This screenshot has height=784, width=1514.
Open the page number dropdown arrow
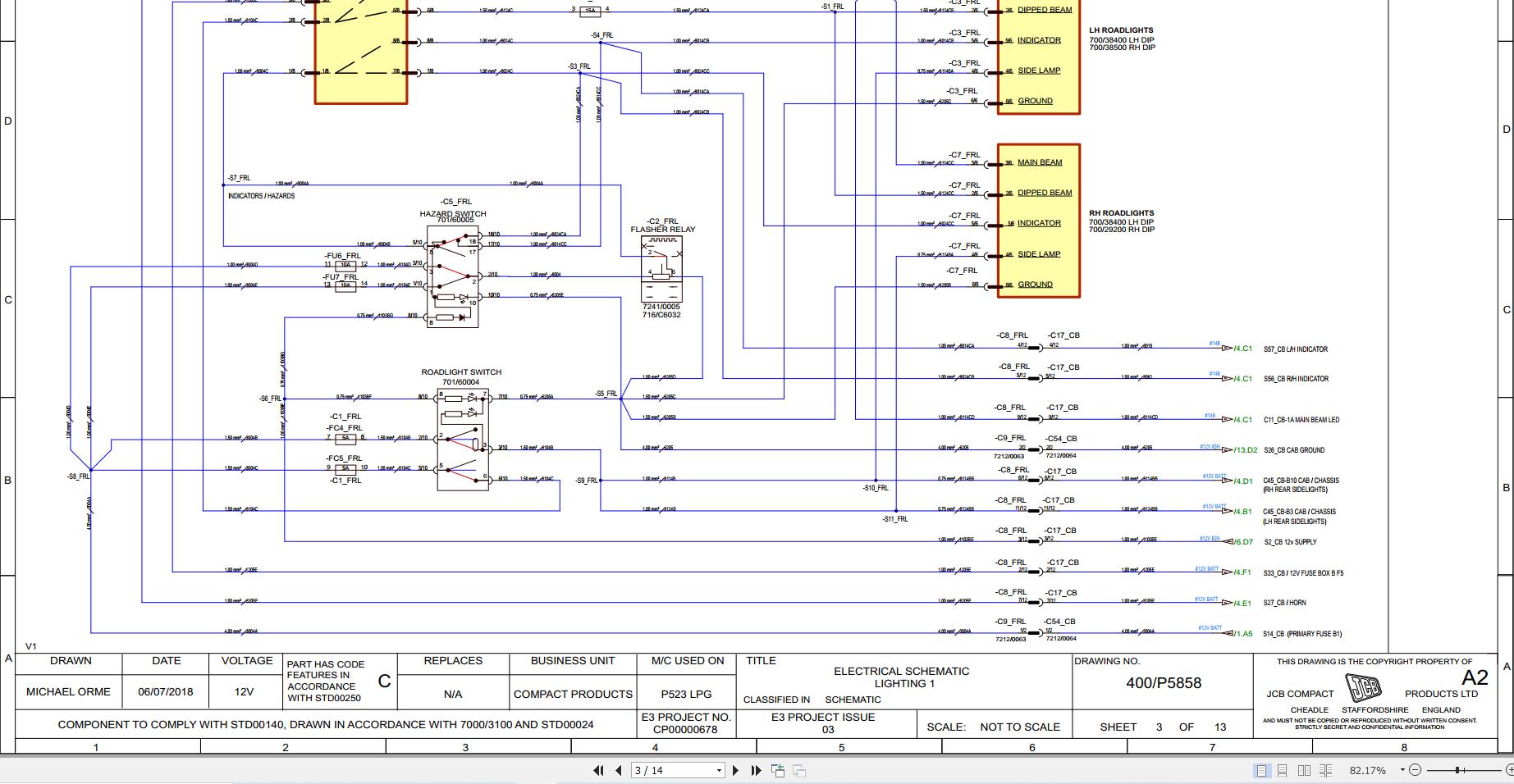tap(719, 771)
